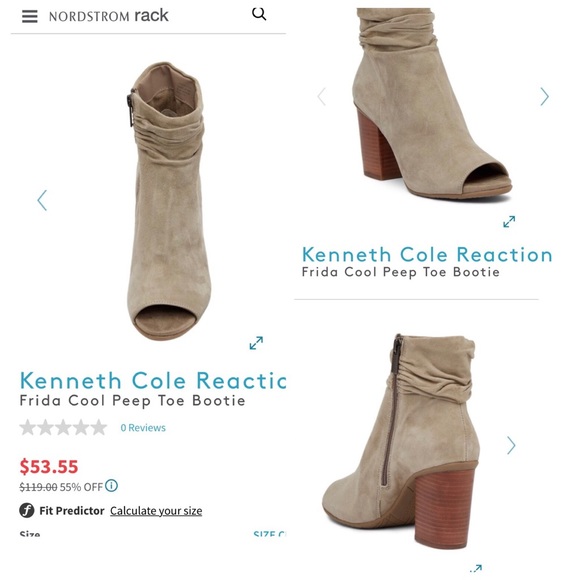This screenshot has width=580, height=580.
Task: Expand back-view bootie image at bottom right
Action: pos(476,568)
